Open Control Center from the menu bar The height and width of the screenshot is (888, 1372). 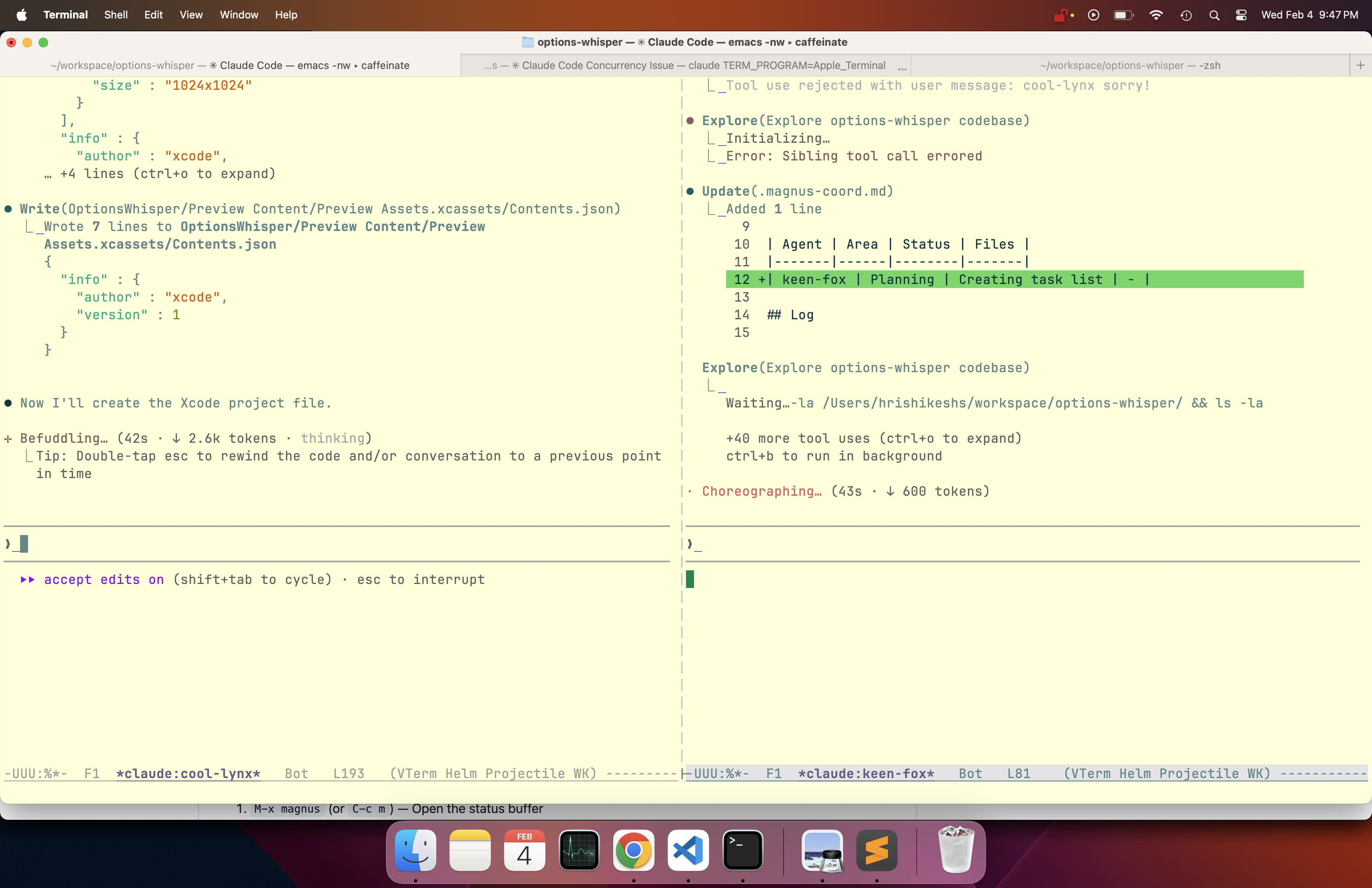[x=1240, y=15]
